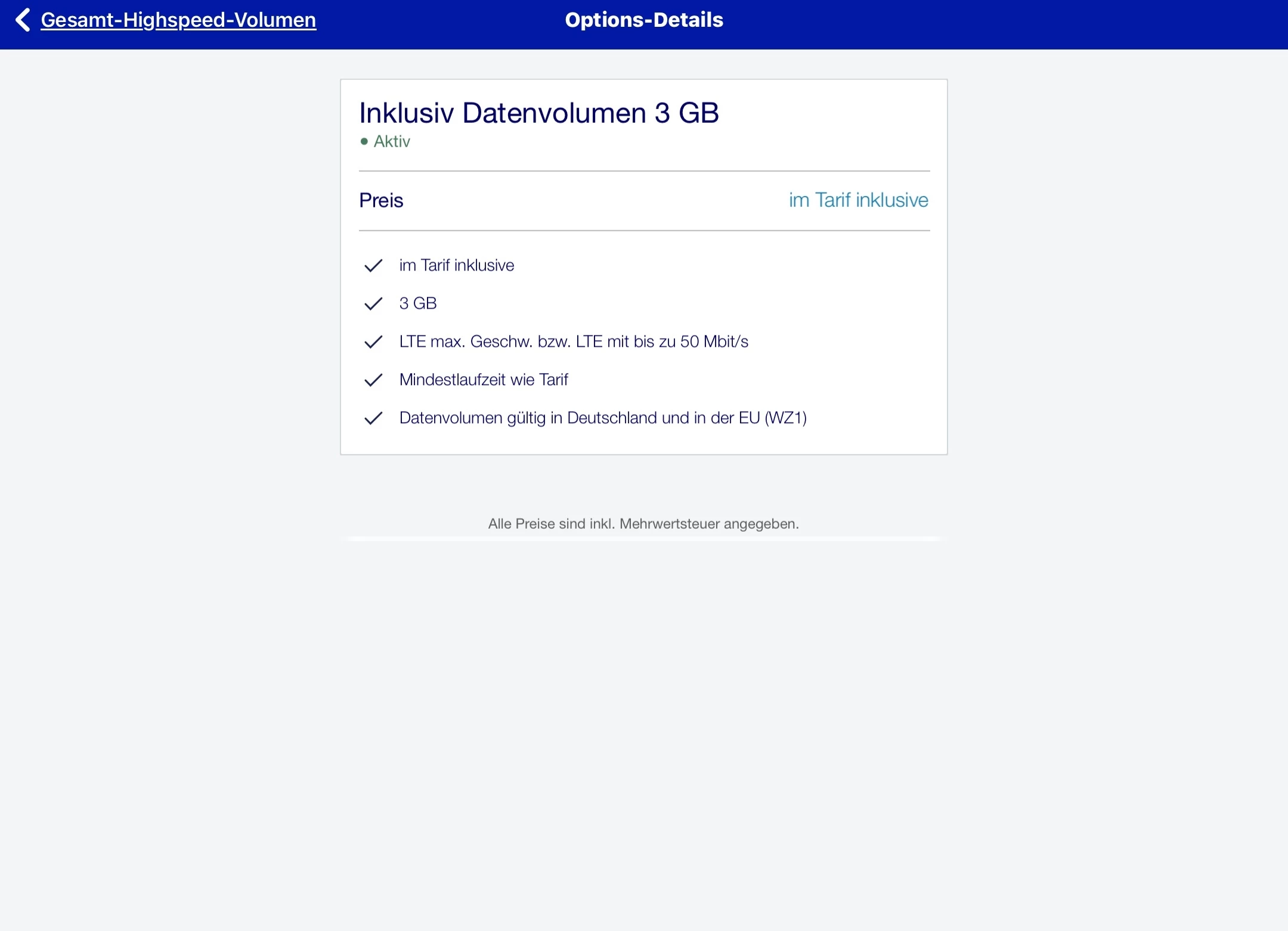Click checkmark next to 3 GB
1288x931 pixels.
coord(373,303)
